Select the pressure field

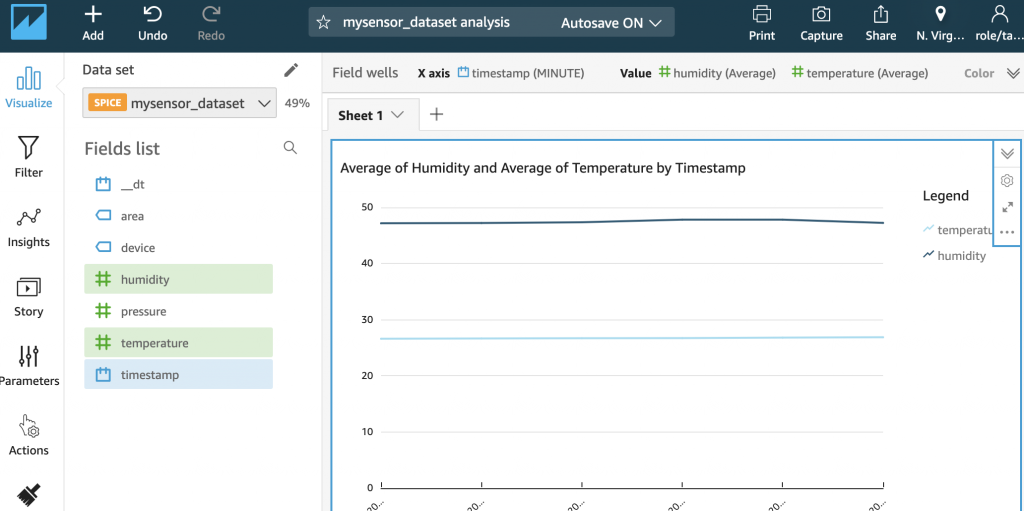point(143,311)
